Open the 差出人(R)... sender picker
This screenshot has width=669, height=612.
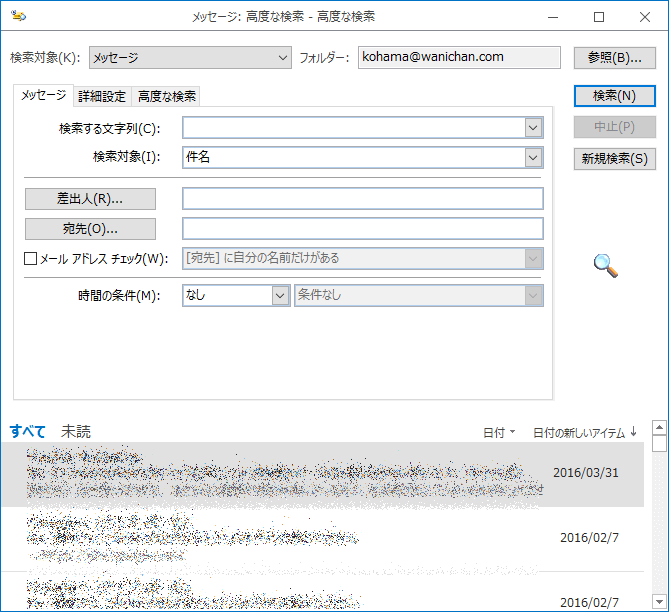[x=90, y=198]
